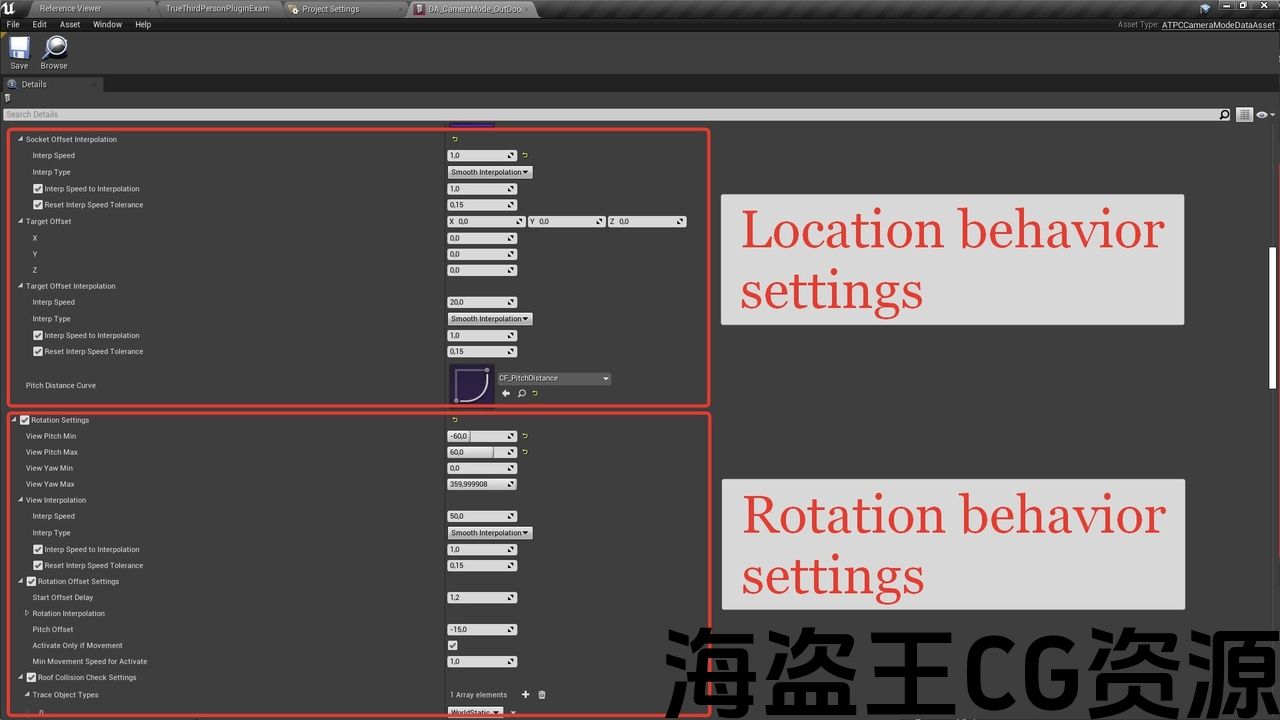Screen dimensions: 1280x720
Task: Uncheck Activate Only if Movement
Action: (x=453, y=646)
